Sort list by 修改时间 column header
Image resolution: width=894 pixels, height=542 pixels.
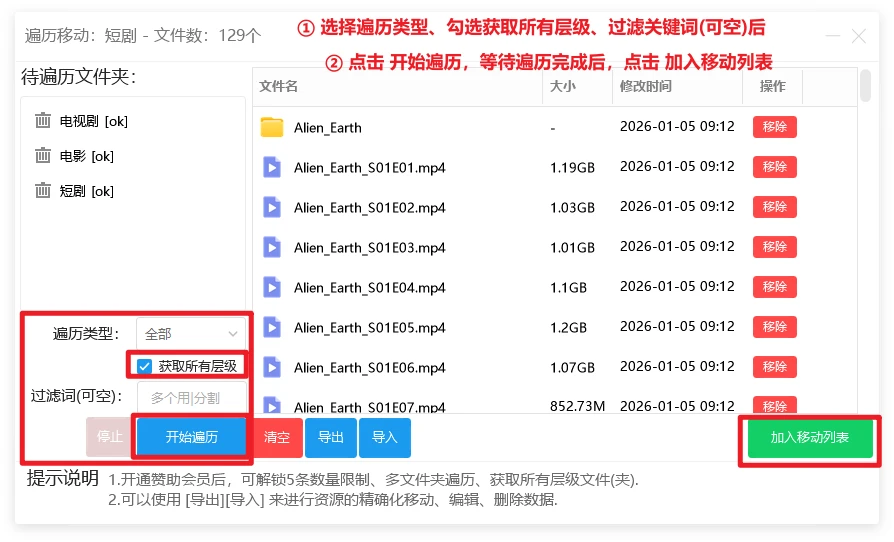click(x=646, y=87)
